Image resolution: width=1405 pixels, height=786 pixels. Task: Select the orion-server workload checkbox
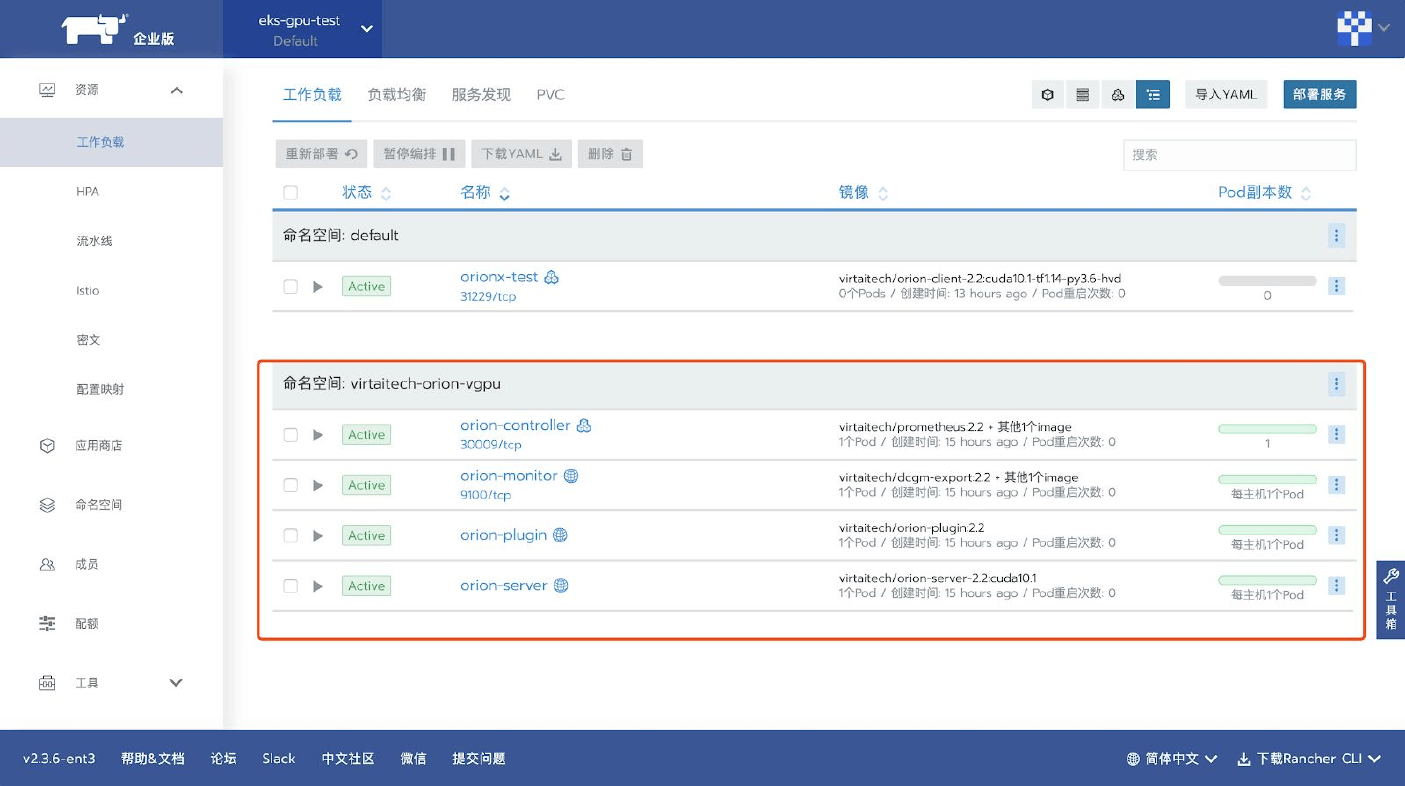point(290,586)
